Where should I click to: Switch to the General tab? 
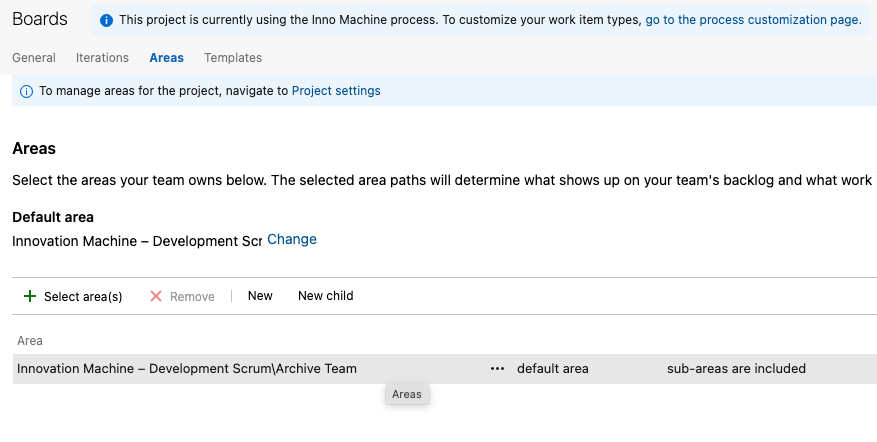(34, 58)
